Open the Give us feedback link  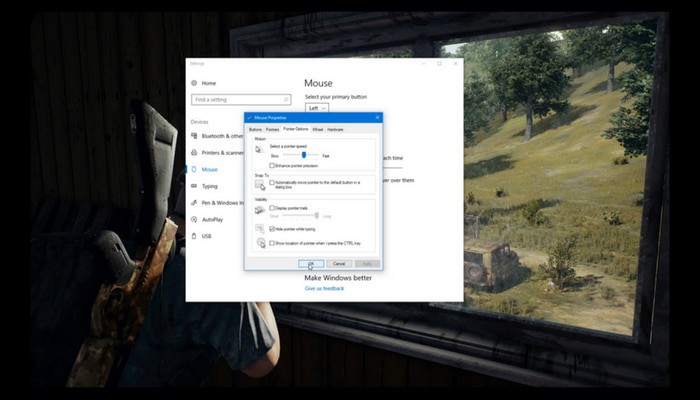pyautogui.click(x=325, y=288)
